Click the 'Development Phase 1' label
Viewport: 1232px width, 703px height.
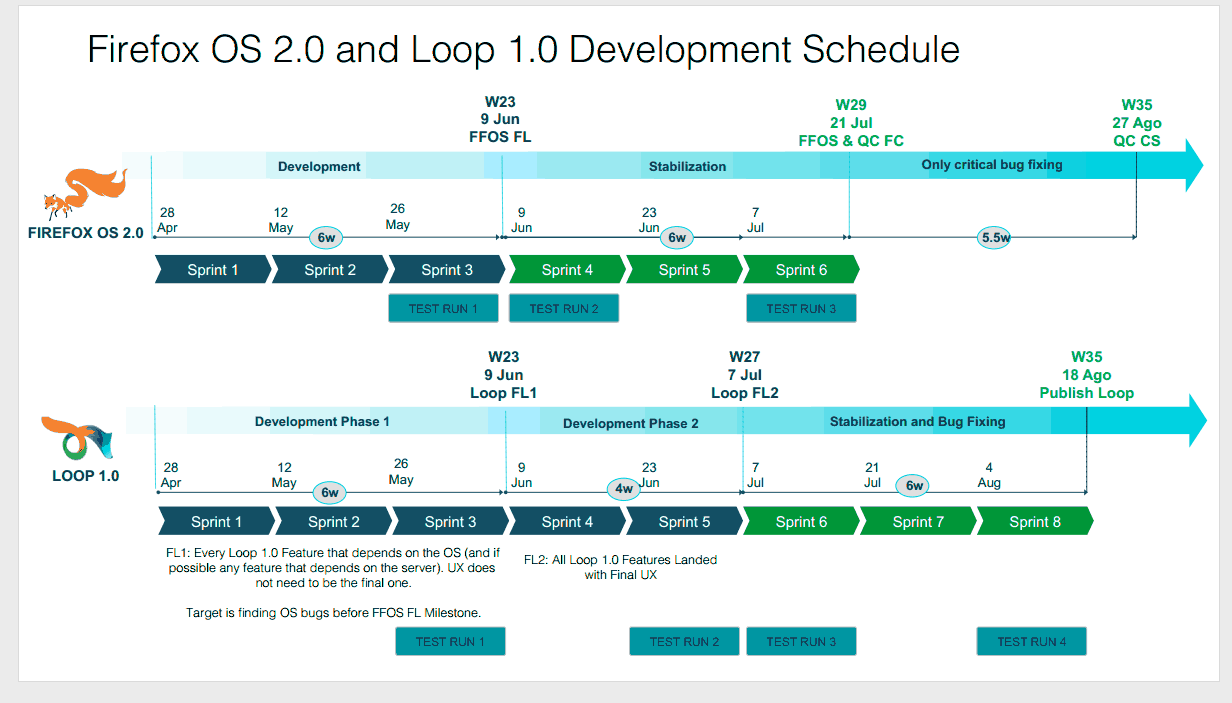[x=322, y=421]
